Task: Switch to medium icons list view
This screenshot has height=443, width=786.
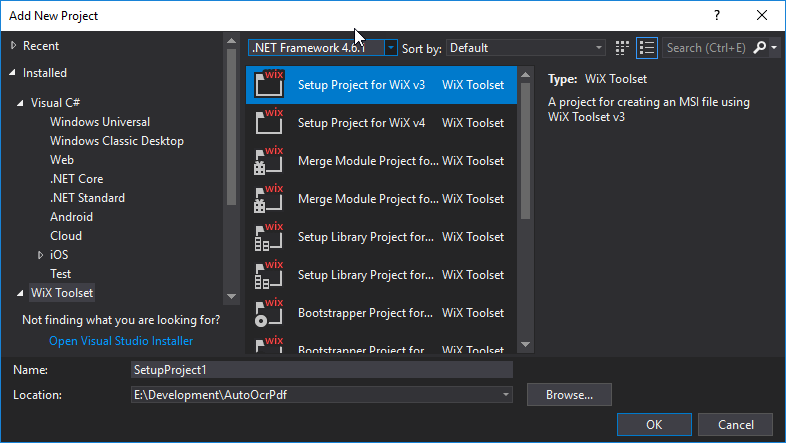Action: 647,48
